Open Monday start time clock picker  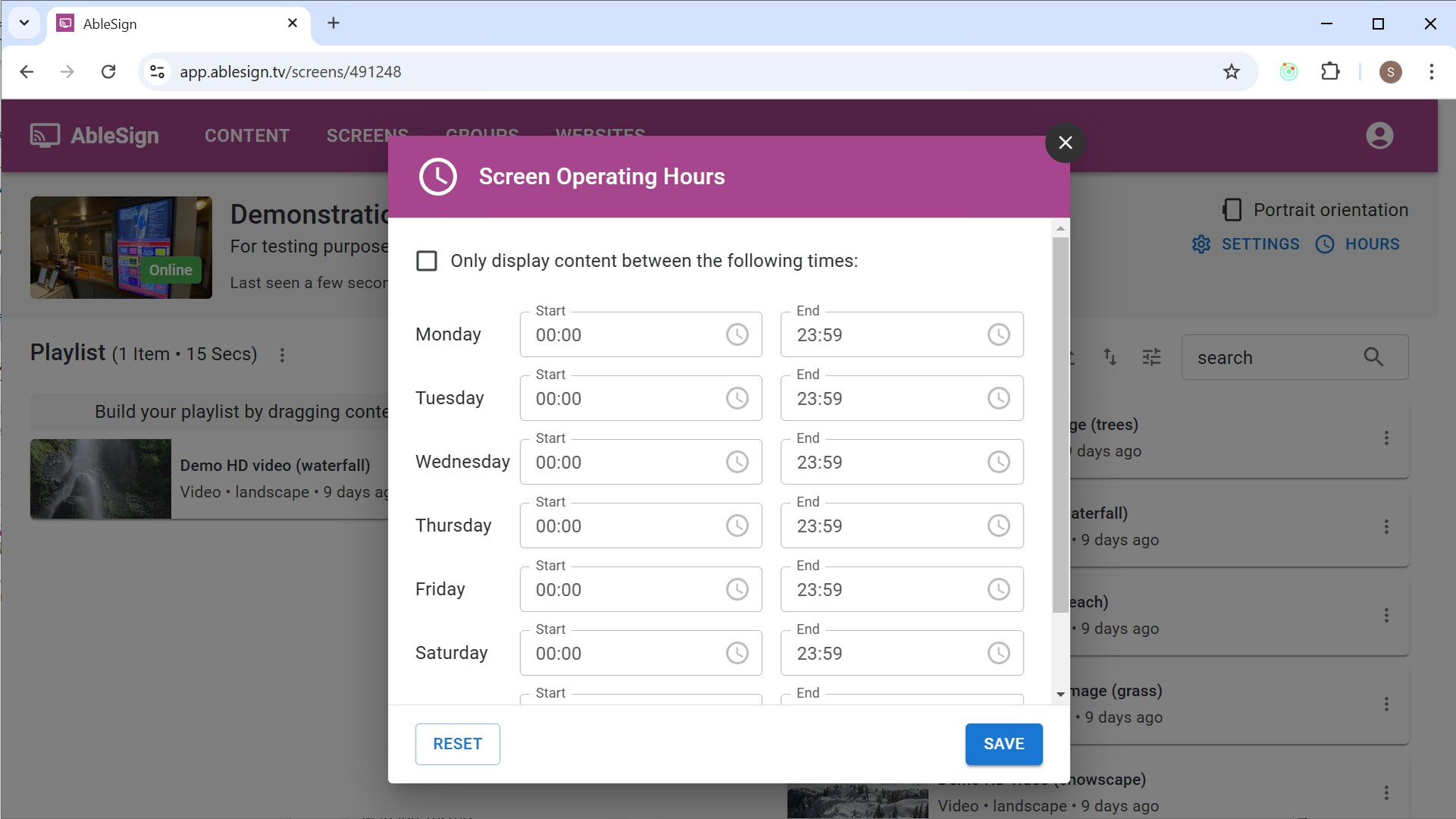[736, 334]
